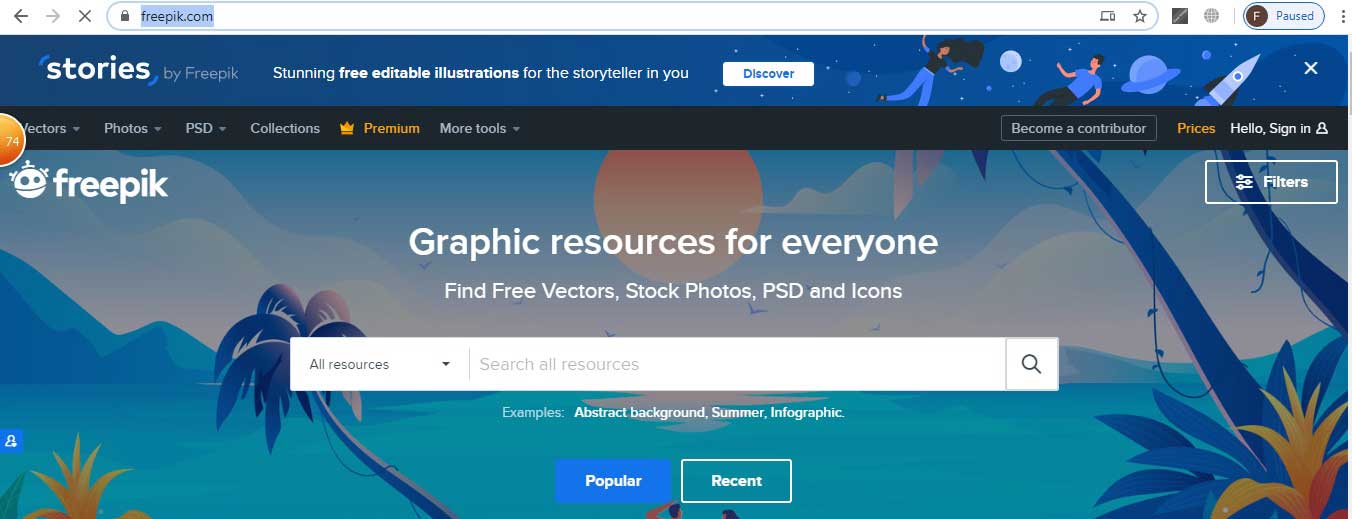Expand the All resources dropdown
Screen dimensions: 1352x519
(x=379, y=364)
